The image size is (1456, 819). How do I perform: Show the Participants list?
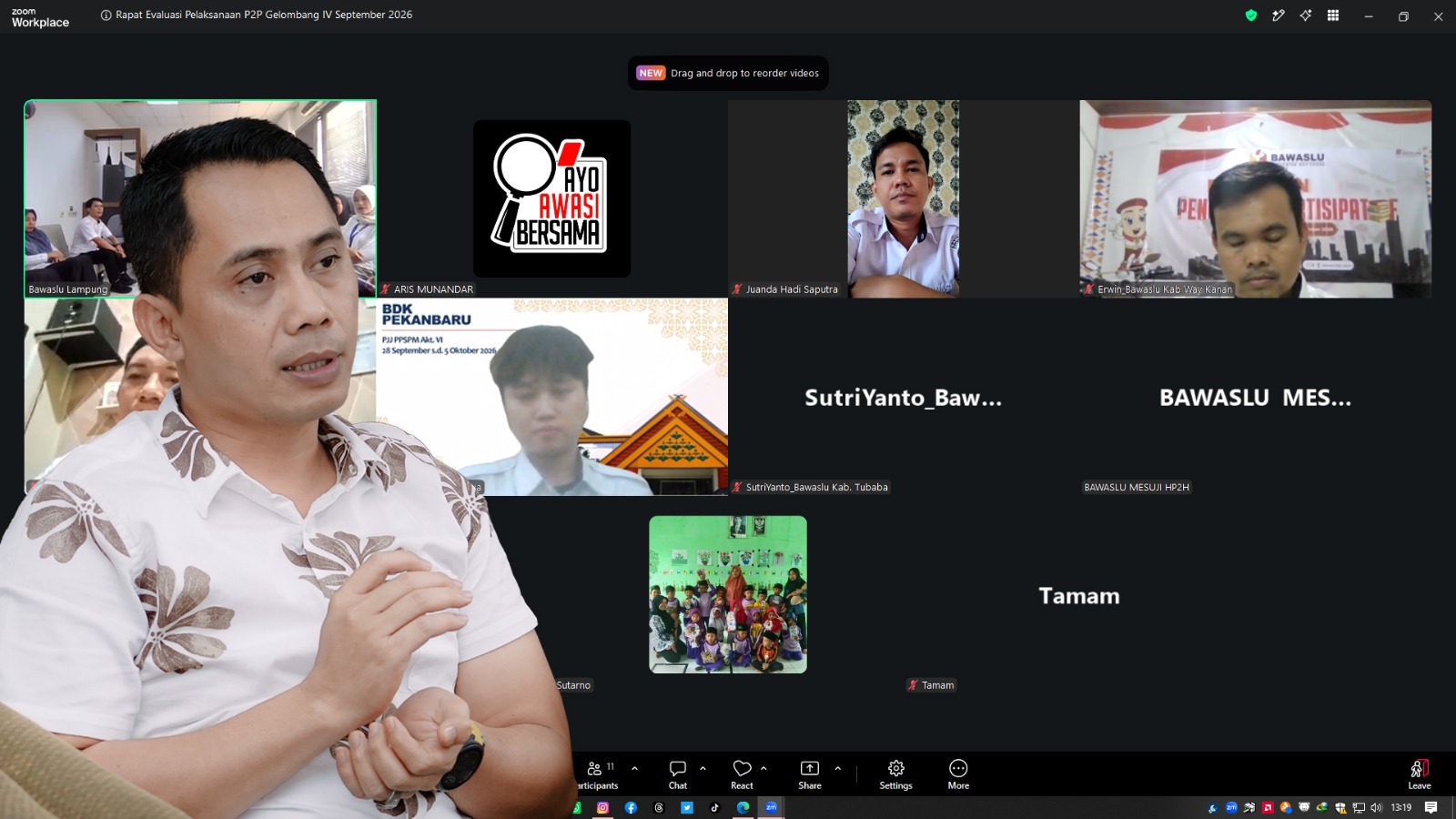[598, 774]
